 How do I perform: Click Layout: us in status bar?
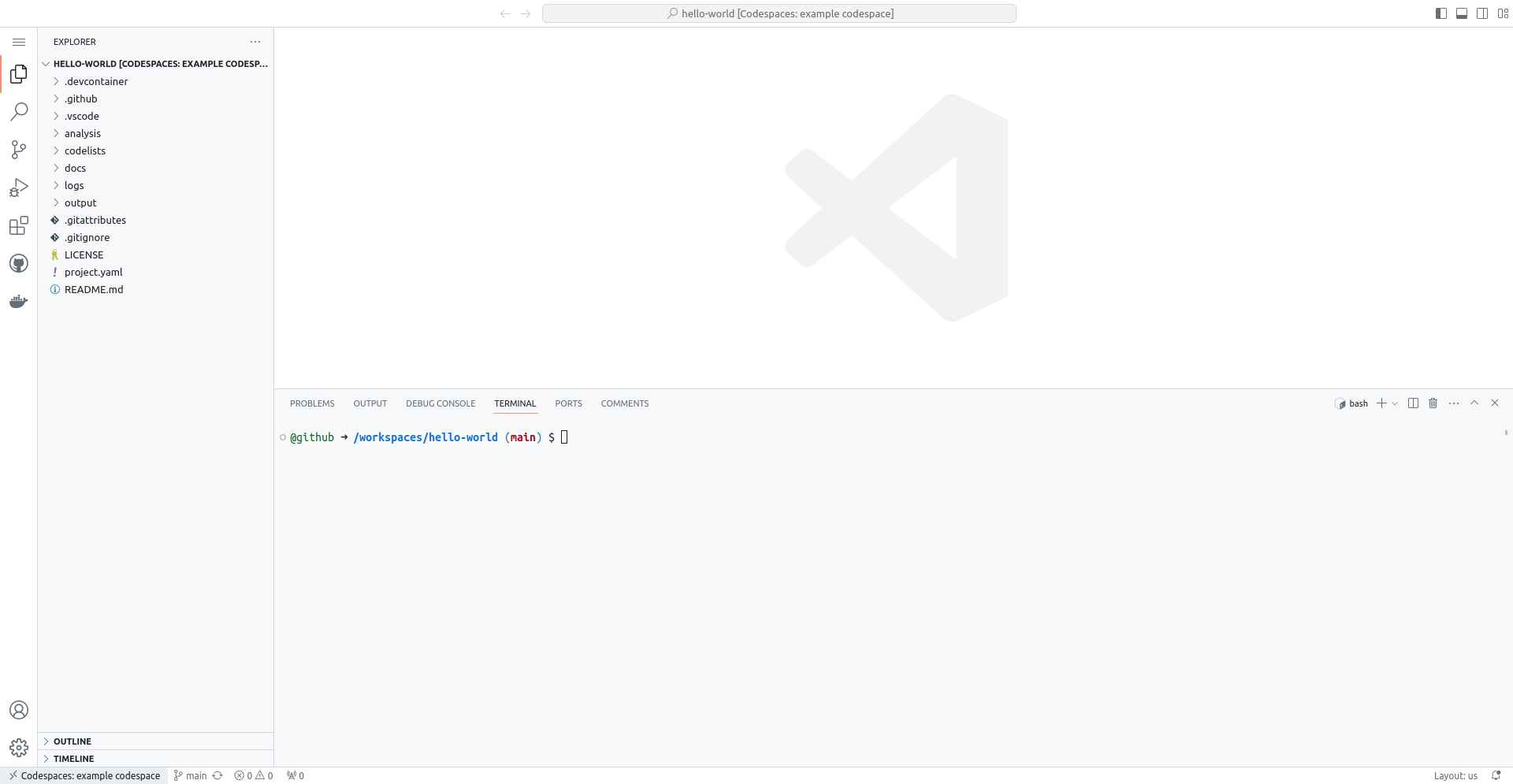(1455, 775)
